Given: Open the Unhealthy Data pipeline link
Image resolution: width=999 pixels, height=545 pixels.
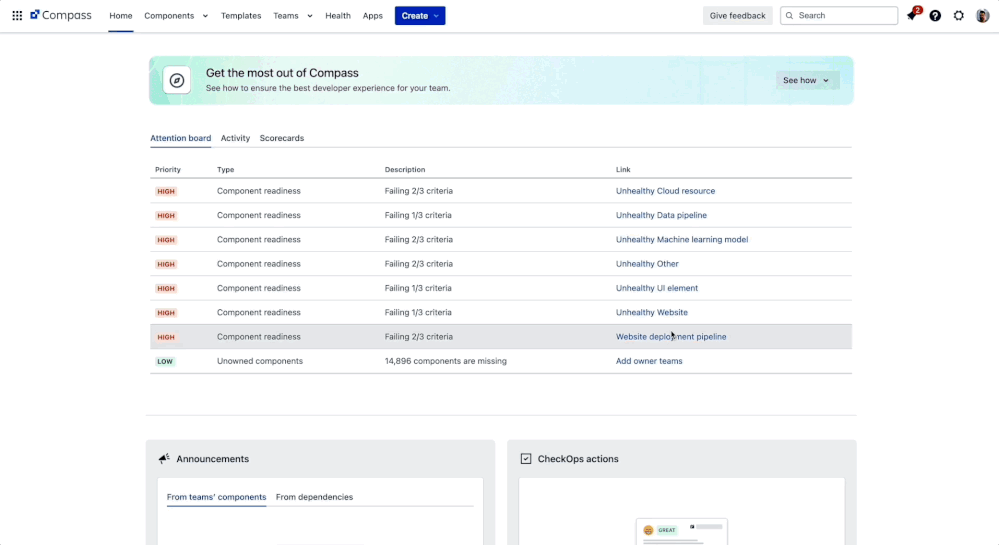Looking at the screenshot, I should pos(661,215).
